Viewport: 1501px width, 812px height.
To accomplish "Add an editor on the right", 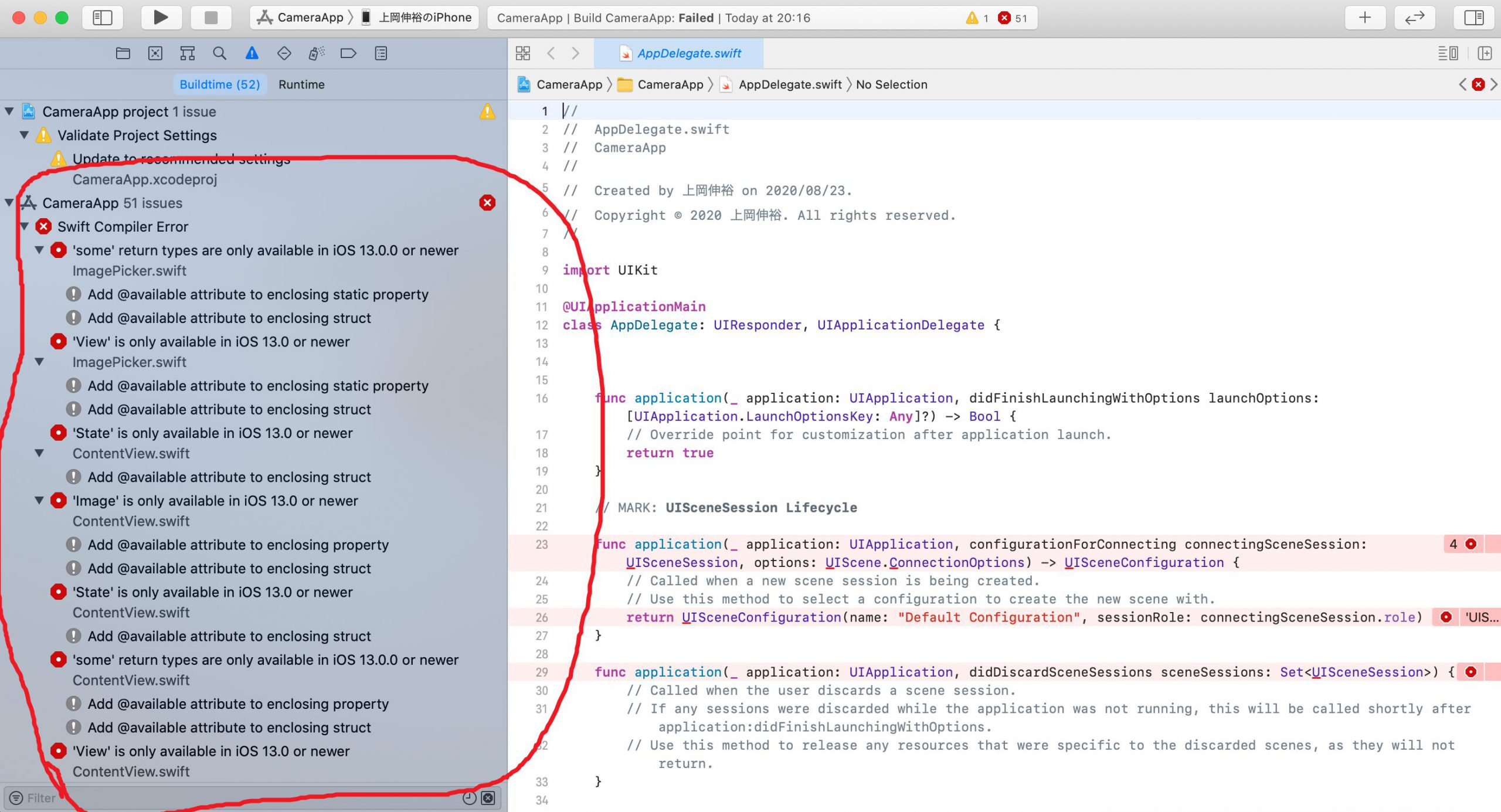I will pos(1485,53).
